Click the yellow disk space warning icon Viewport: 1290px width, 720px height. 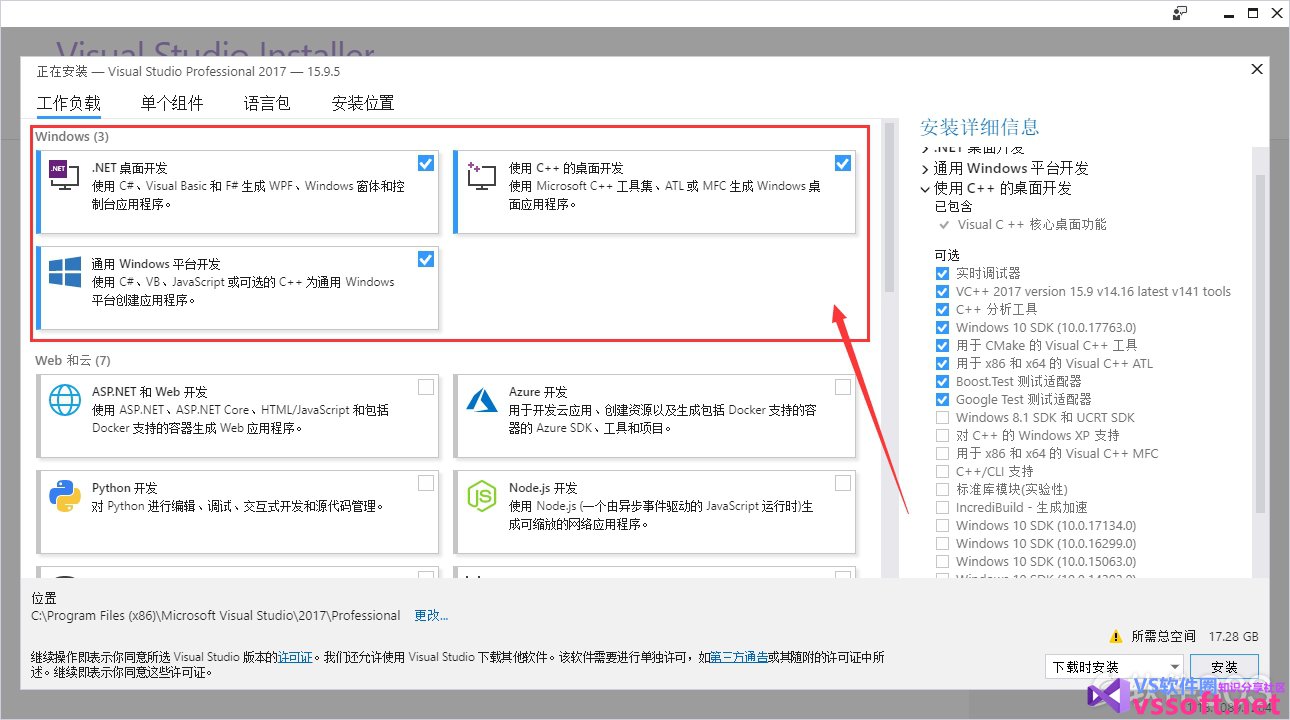(1116, 636)
